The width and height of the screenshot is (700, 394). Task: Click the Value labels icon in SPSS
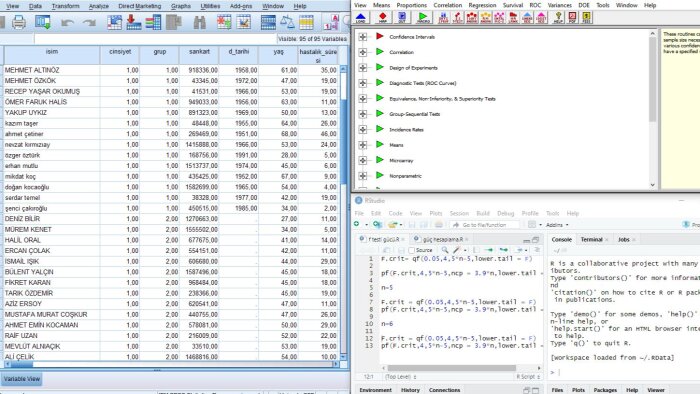[x=331, y=22]
